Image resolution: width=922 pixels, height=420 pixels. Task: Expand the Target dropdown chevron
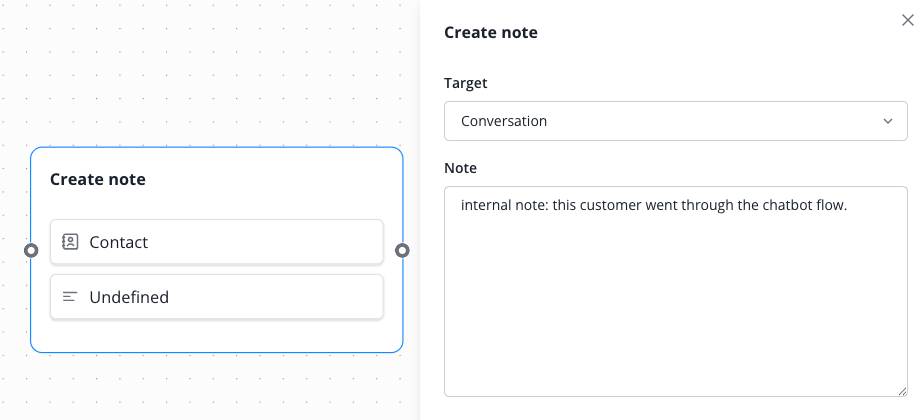point(887,121)
